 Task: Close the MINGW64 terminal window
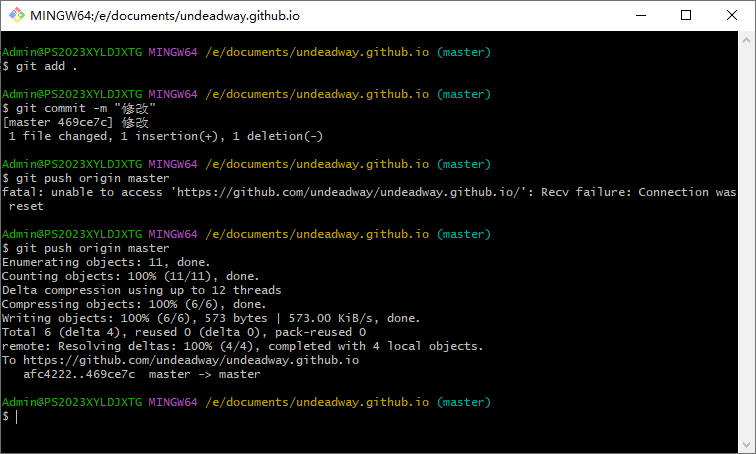coord(731,15)
